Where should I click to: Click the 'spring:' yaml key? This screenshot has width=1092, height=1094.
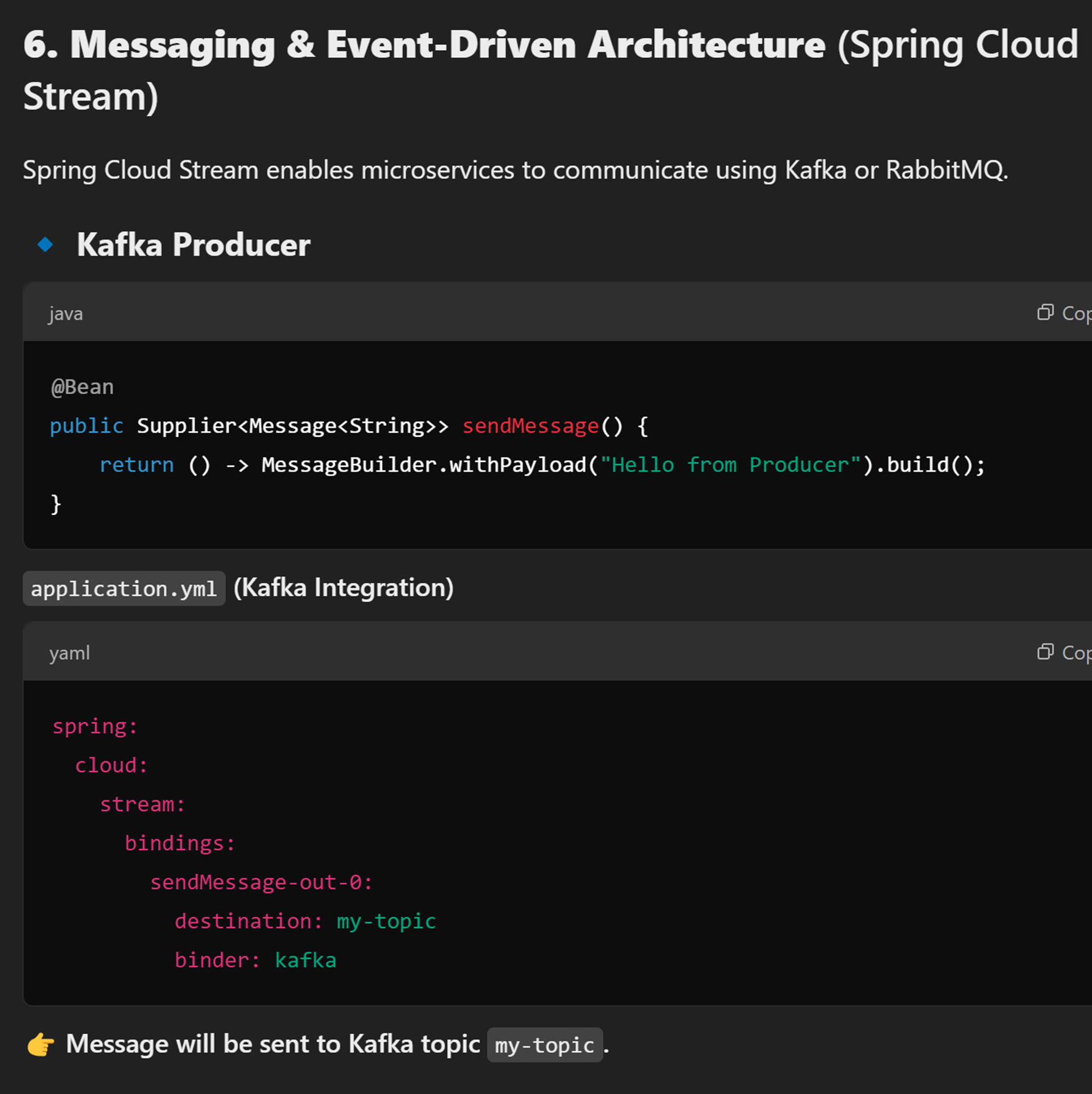[95, 727]
